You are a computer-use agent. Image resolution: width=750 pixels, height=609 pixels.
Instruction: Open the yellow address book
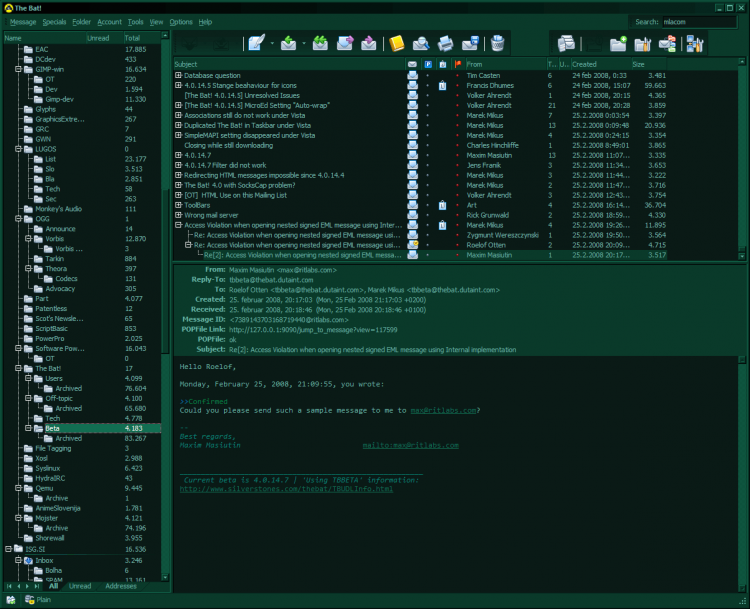click(x=397, y=43)
